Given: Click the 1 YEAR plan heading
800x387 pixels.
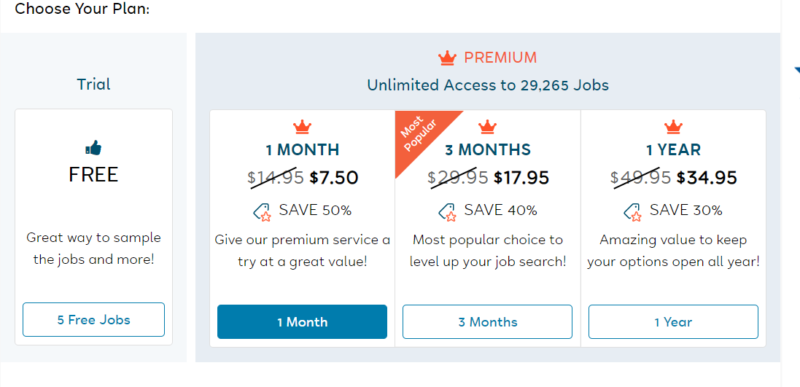Looking at the screenshot, I should point(673,150).
